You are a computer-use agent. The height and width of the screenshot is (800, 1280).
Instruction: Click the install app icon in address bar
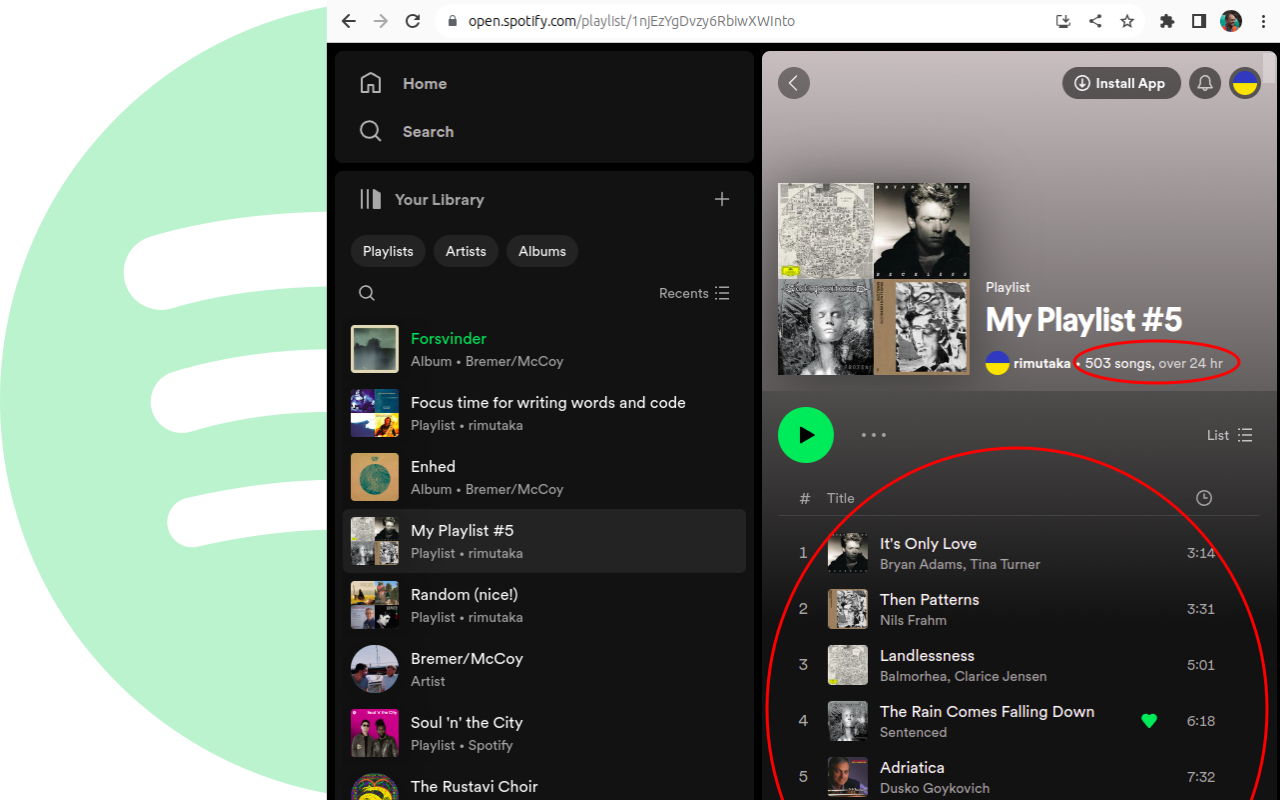(x=1063, y=21)
